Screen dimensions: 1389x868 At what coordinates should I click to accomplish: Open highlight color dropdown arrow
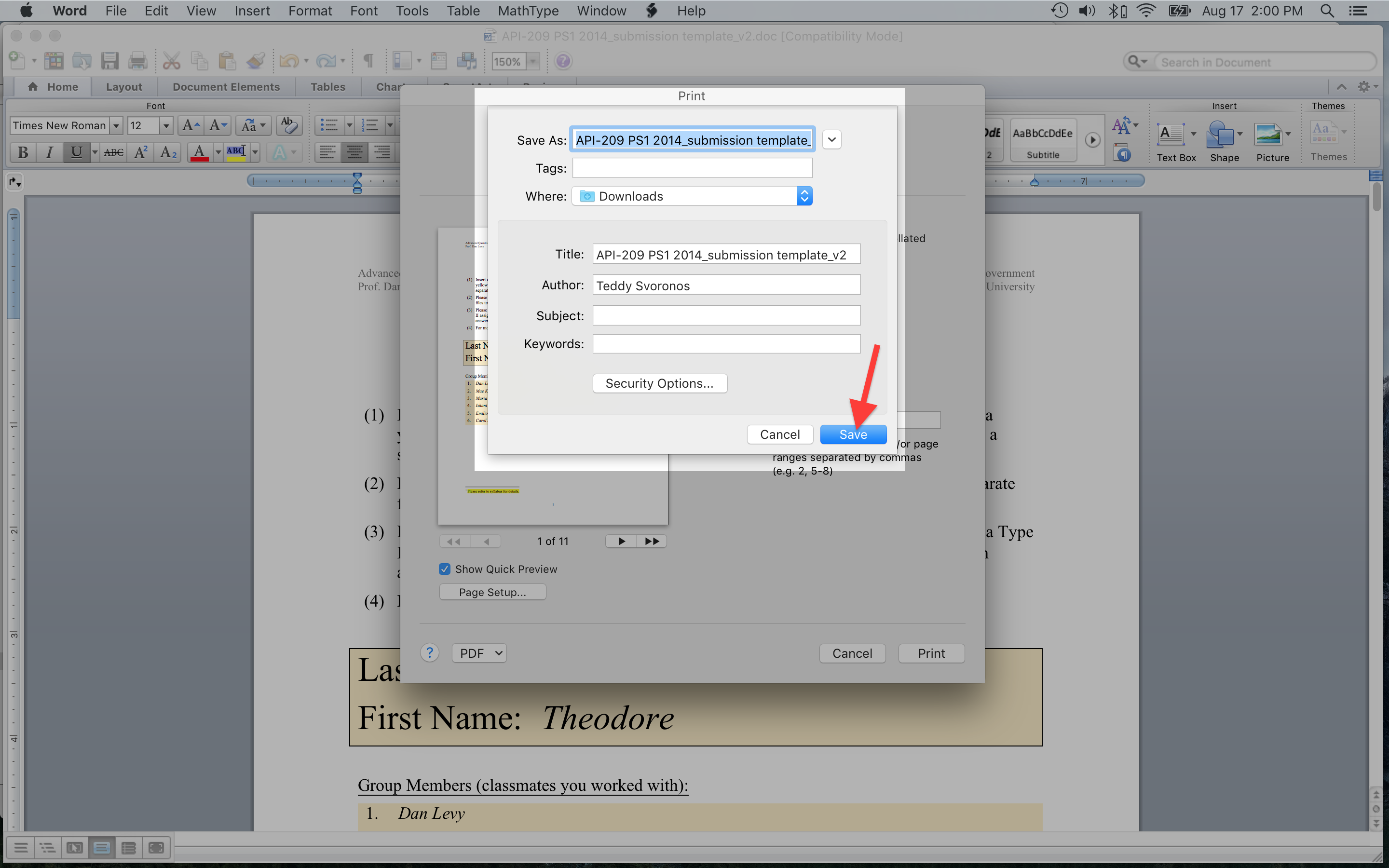[x=255, y=153]
